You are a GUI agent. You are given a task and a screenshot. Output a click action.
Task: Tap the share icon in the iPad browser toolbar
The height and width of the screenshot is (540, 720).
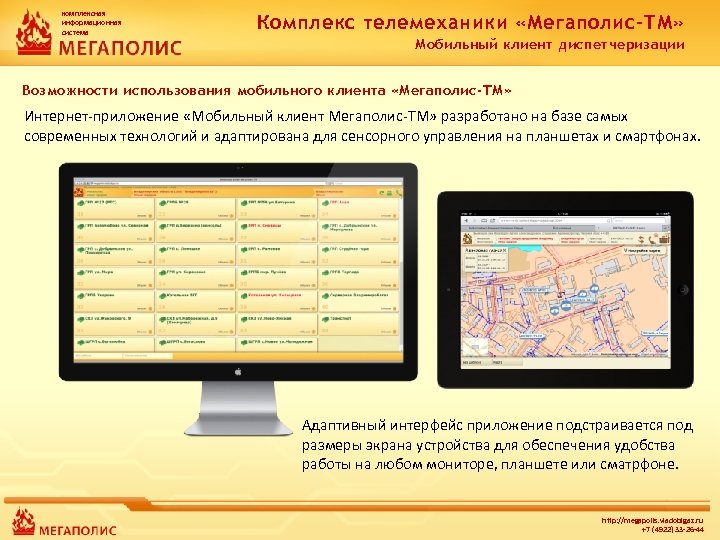tap(493, 220)
